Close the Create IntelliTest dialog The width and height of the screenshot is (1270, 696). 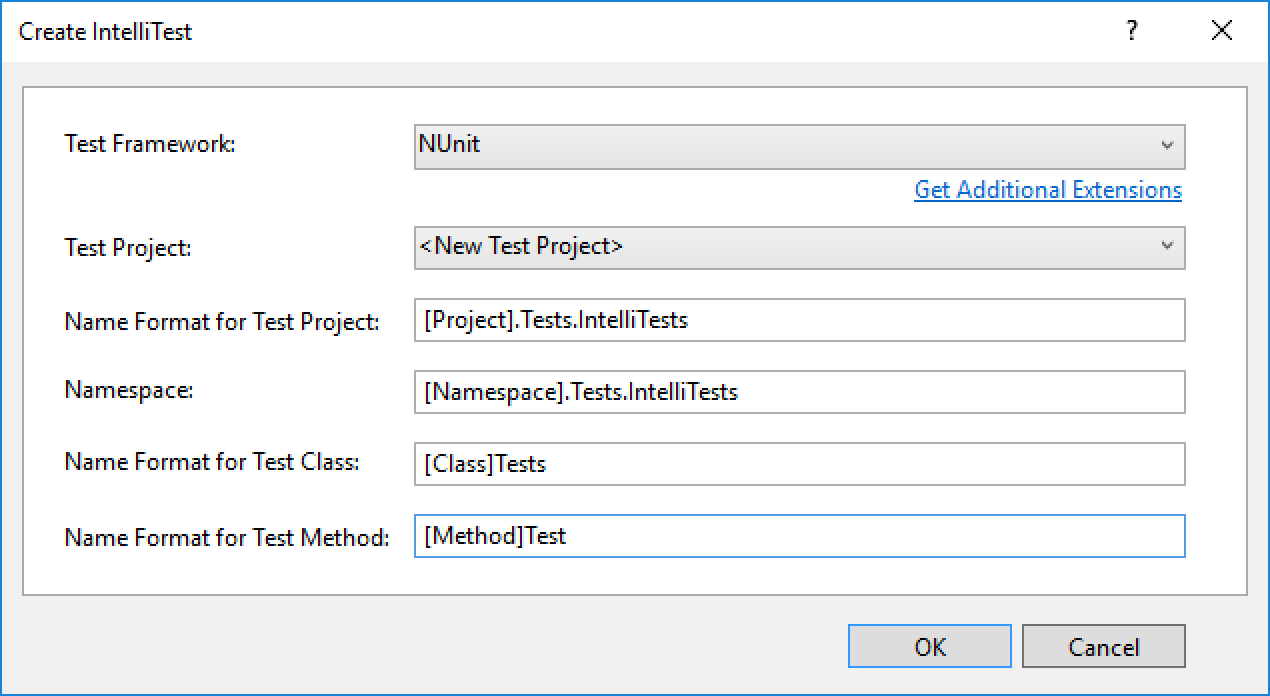coord(1221,31)
